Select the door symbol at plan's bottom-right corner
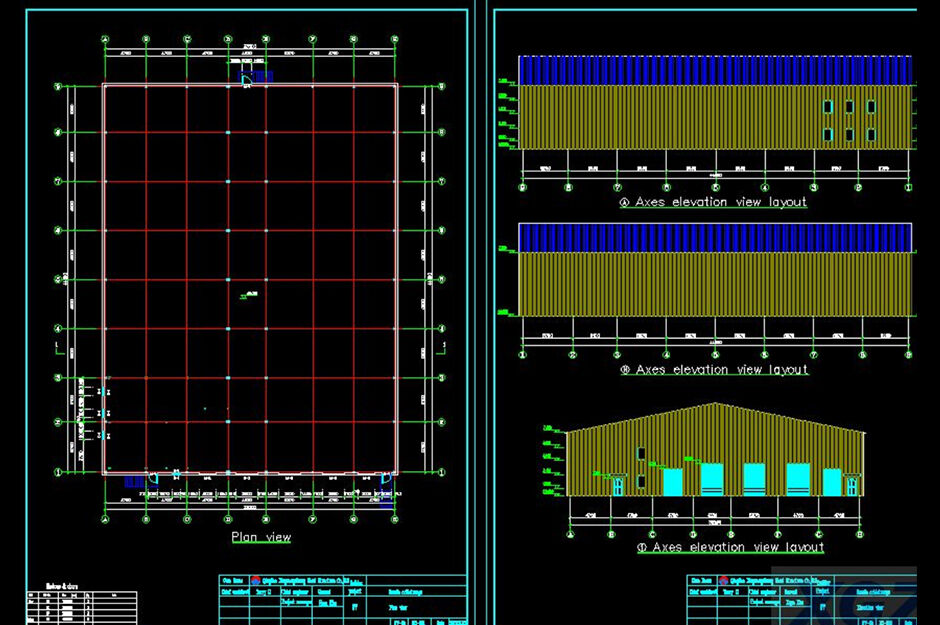 pos(386,478)
